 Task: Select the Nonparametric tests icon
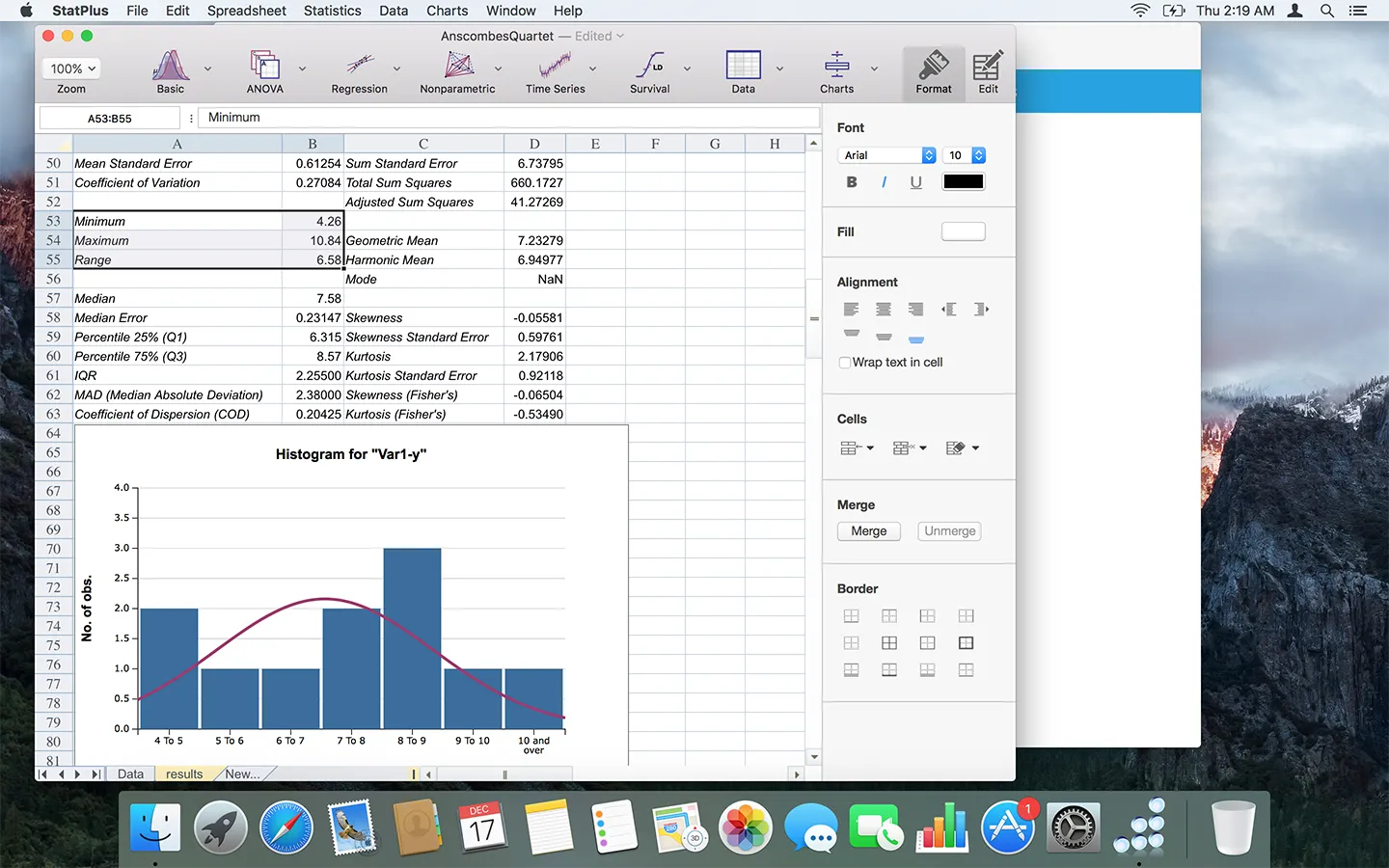(x=458, y=67)
